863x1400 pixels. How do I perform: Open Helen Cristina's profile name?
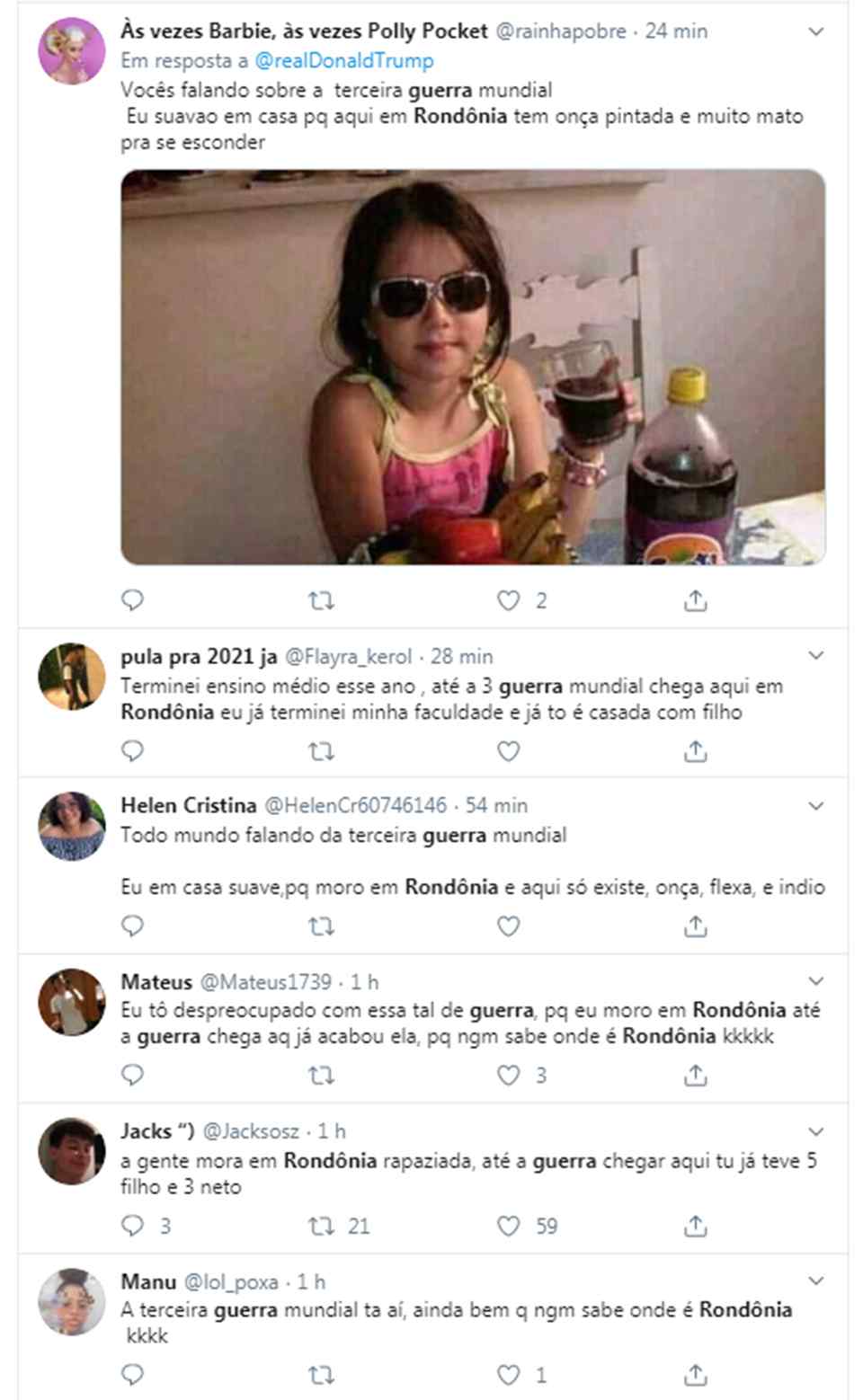(x=189, y=805)
